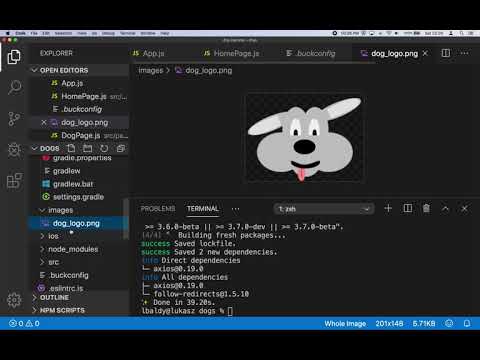Viewport: 480px width, 360px height.
Task: Switch to the App.js tab
Action: click(149, 53)
